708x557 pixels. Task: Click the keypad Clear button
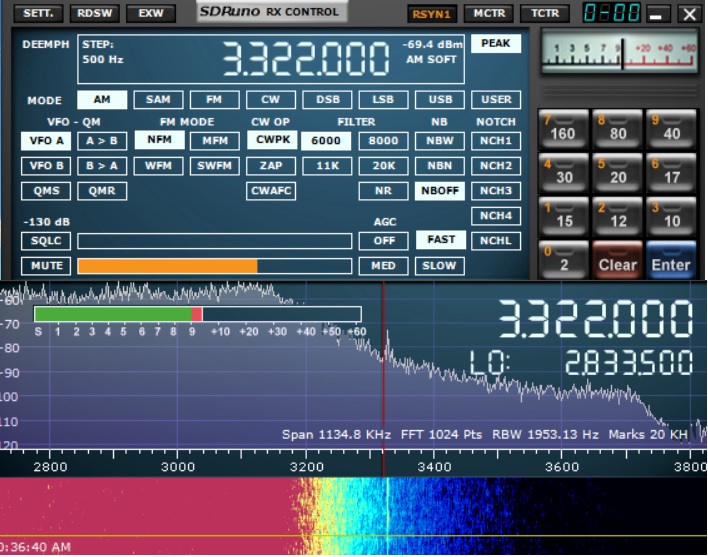617,261
